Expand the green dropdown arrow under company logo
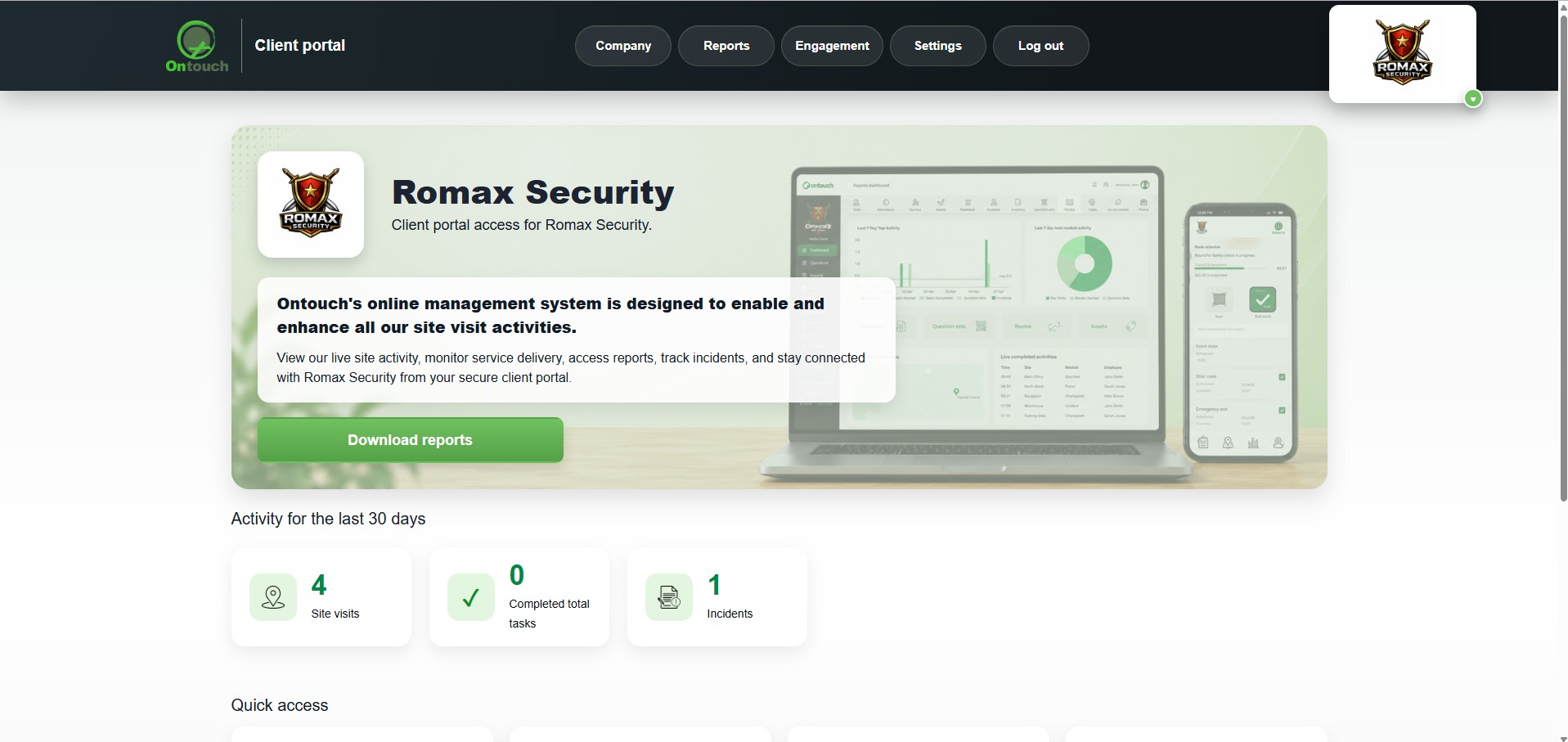The height and width of the screenshot is (742, 1568). click(1473, 99)
